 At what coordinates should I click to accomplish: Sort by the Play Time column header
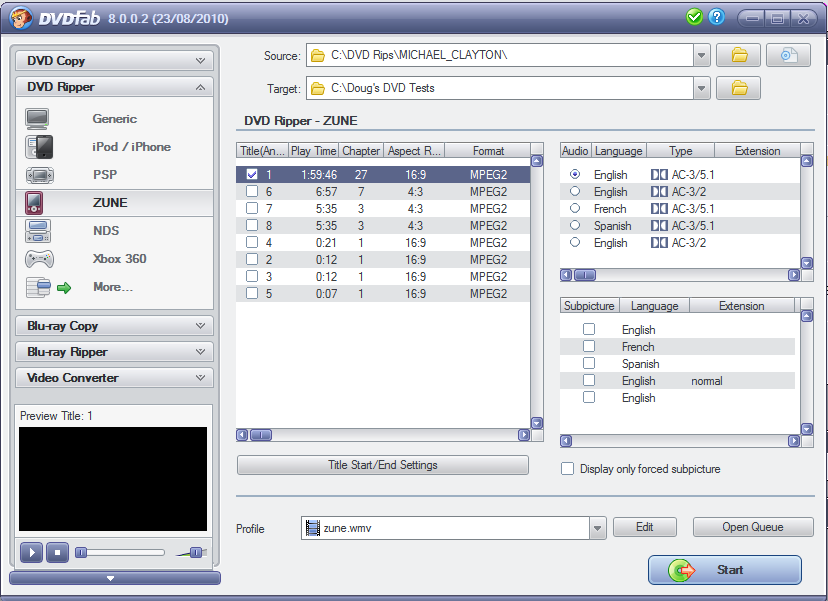(x=313, y=151)
